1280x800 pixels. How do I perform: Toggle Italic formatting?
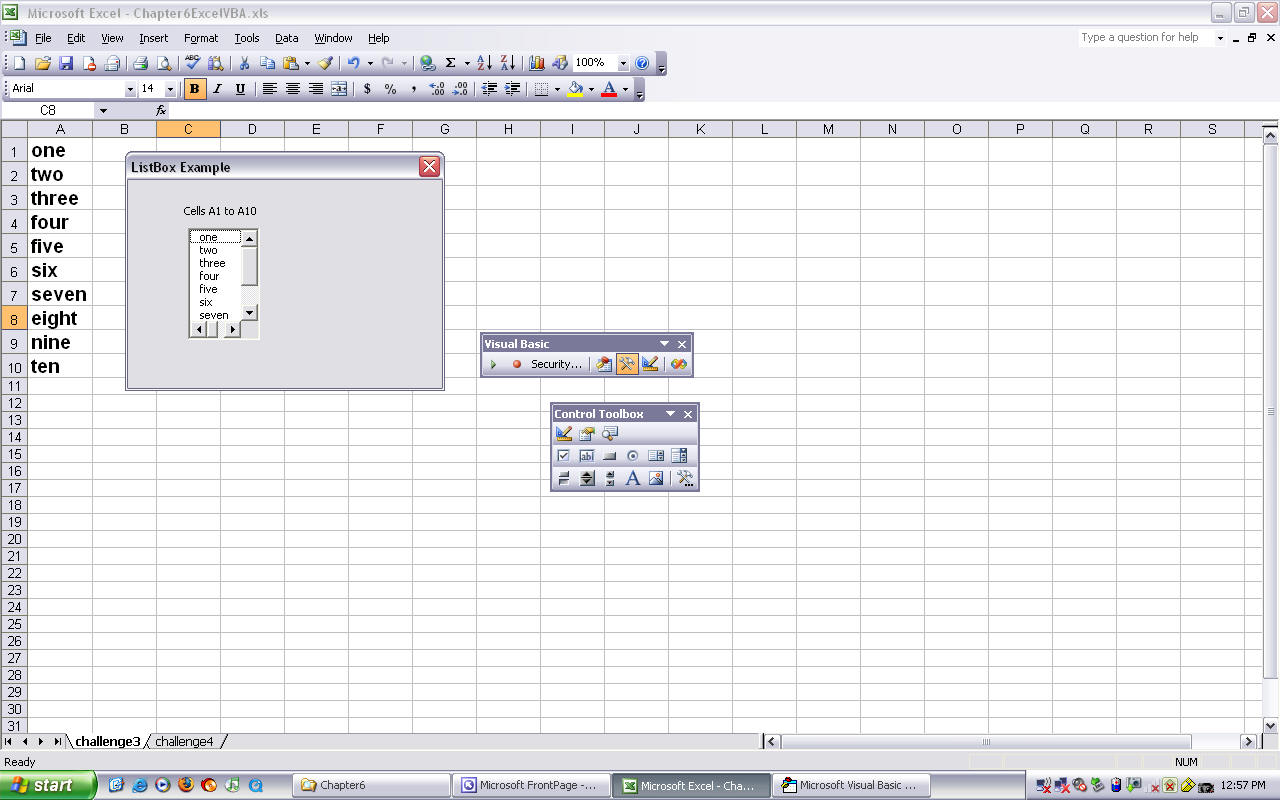pyautogui.click(x=217, y=89)
